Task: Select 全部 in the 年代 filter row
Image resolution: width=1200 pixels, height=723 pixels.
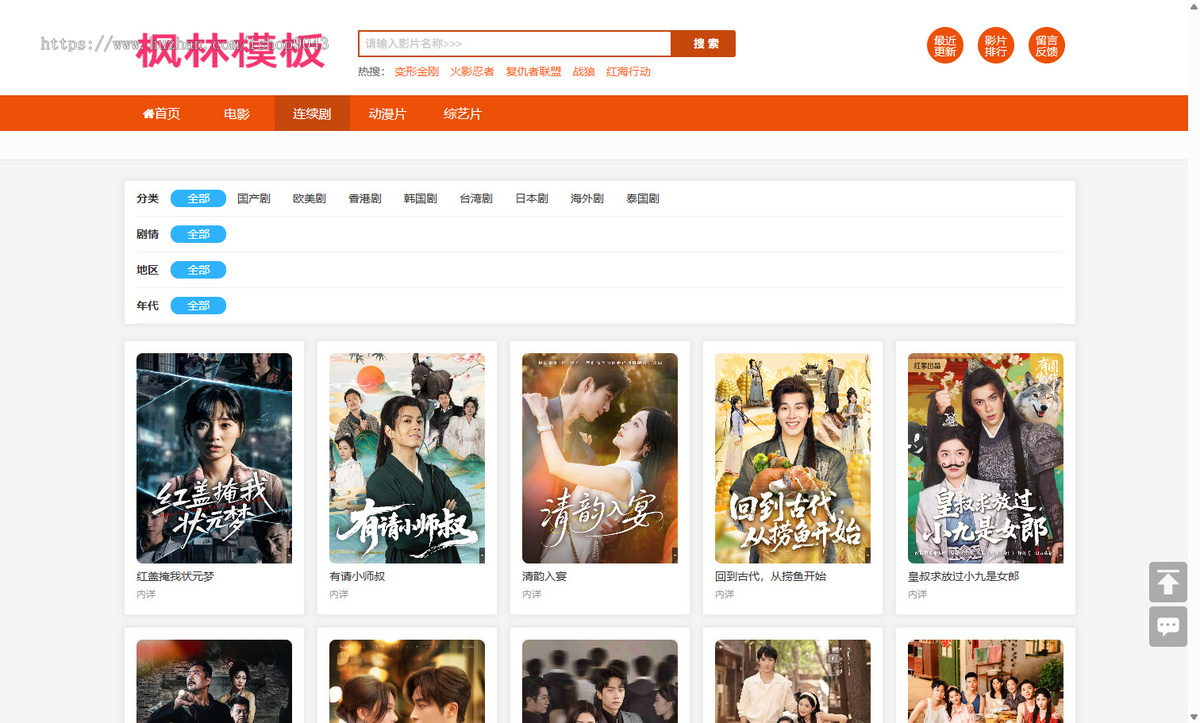Action: [x=198, y=305]
